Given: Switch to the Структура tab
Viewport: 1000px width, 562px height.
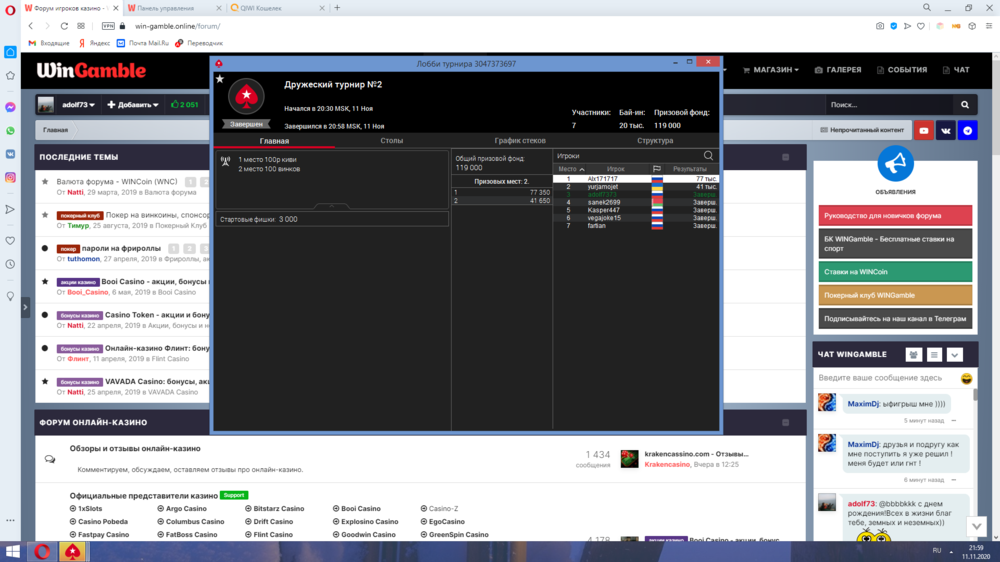Looking at the screenshot, I should pos(654,141).
